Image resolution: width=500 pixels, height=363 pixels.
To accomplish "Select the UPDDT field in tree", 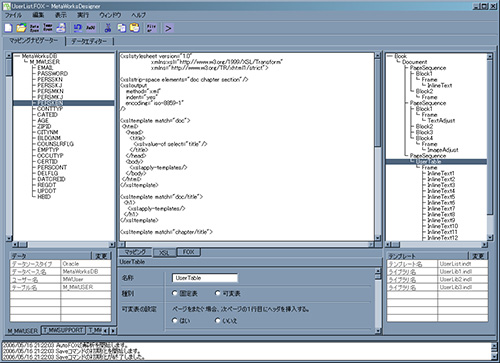I will [47, 191].
